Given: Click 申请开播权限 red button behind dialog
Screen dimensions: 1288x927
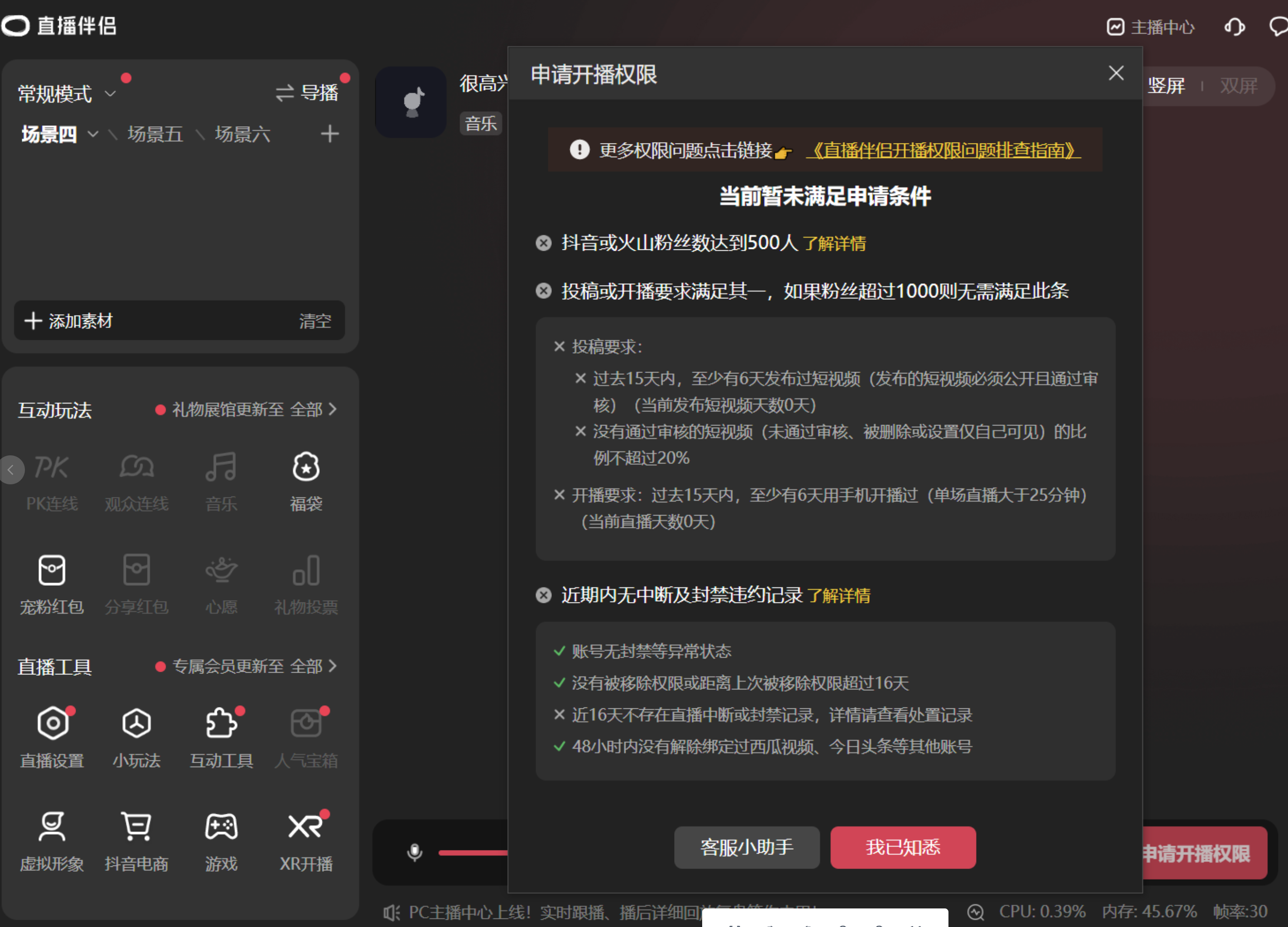Looking at the screenshot, I should click(x=1204, y=853).
